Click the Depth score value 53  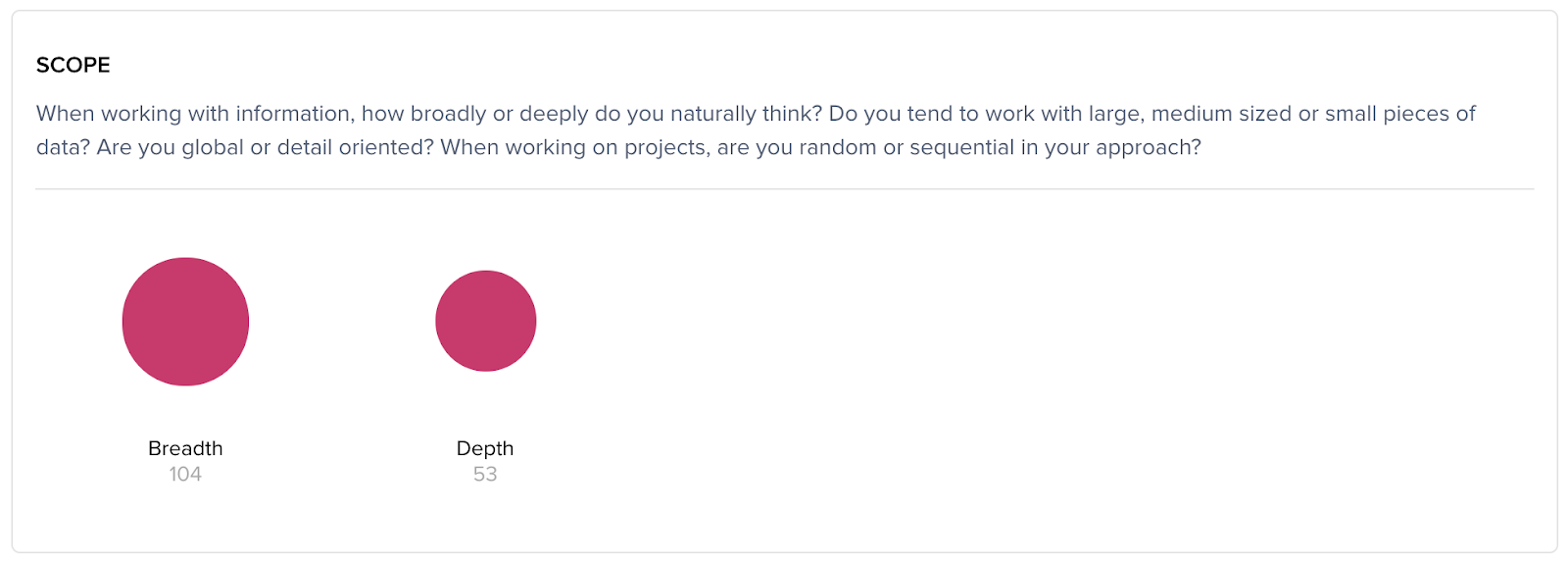pos(485,475)
